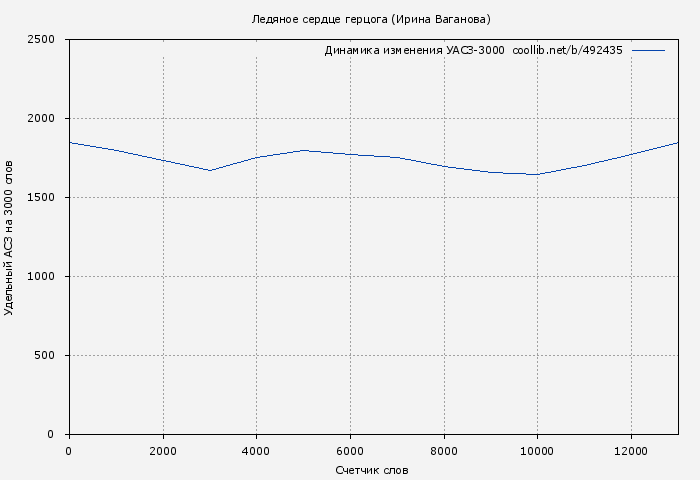Click the 4000 tick label on X-axis
This screenshot has width=700, height=480.
256,451
